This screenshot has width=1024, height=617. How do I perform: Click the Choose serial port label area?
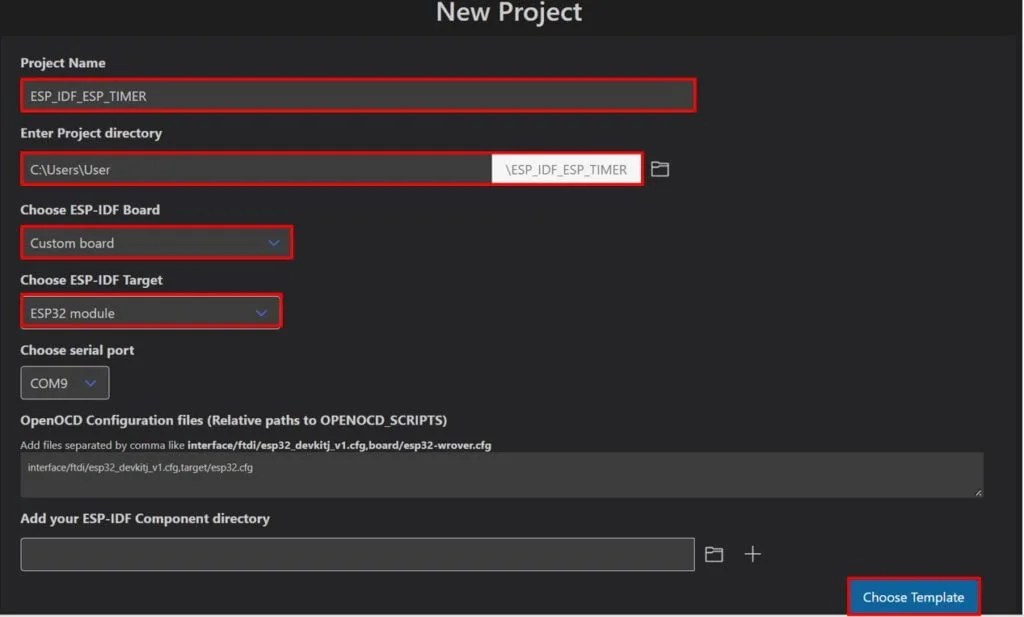pos(77,350)
